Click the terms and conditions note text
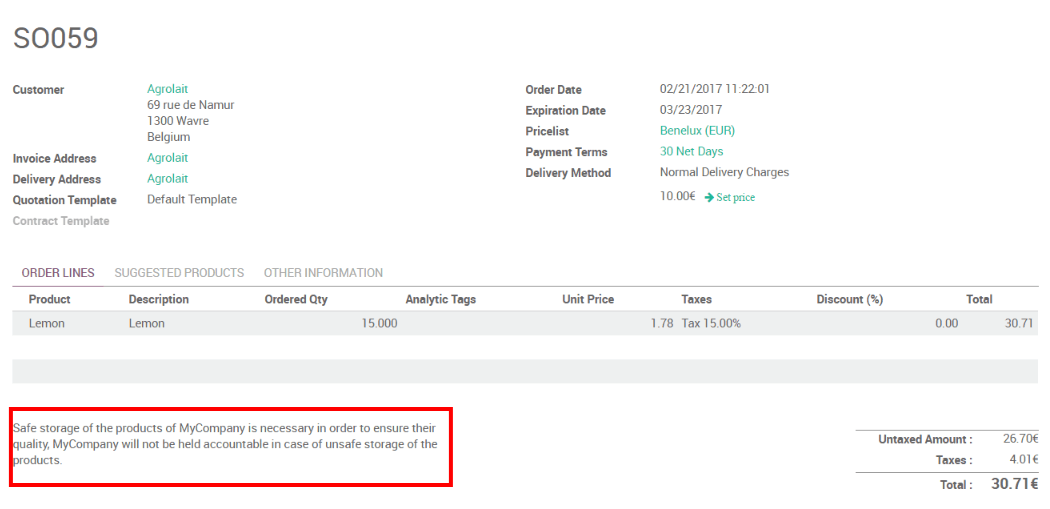The width and height of the screenshot is (1050, 509). point(225,444)
